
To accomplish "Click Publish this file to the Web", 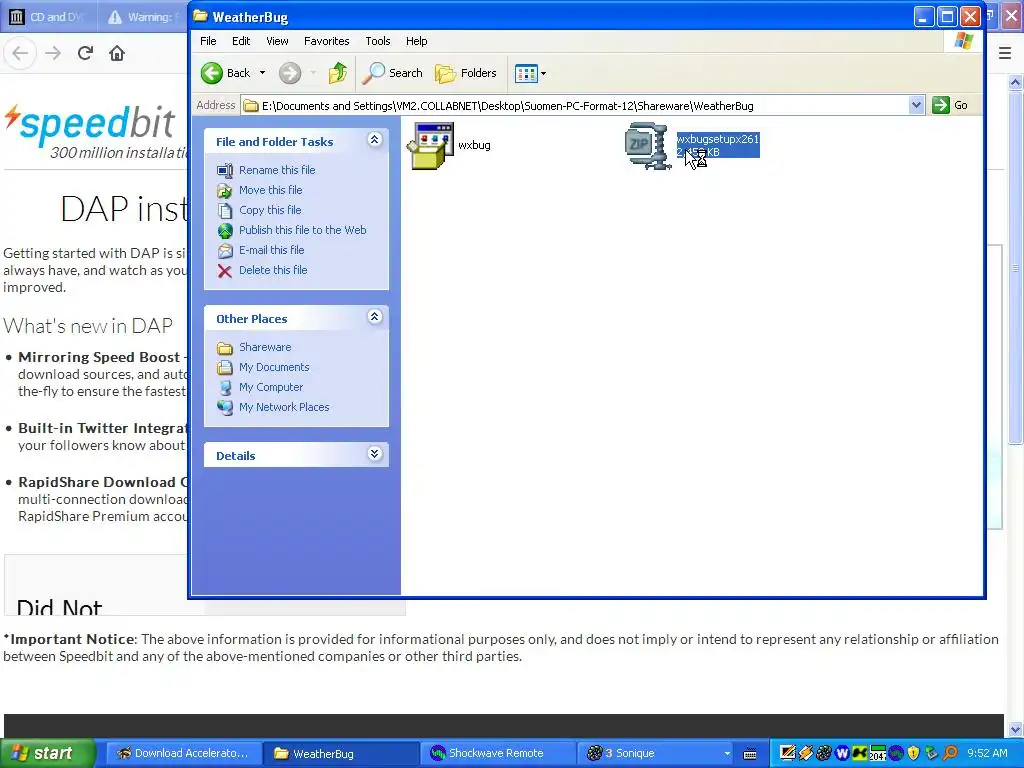I will 302,230.
